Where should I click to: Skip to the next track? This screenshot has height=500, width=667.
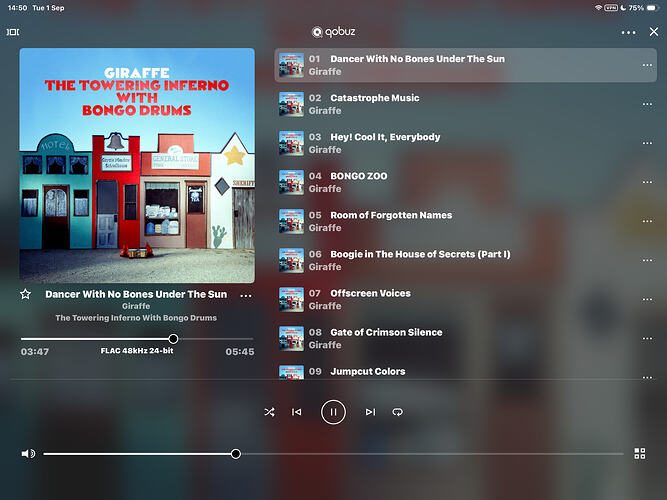(371, 412)
